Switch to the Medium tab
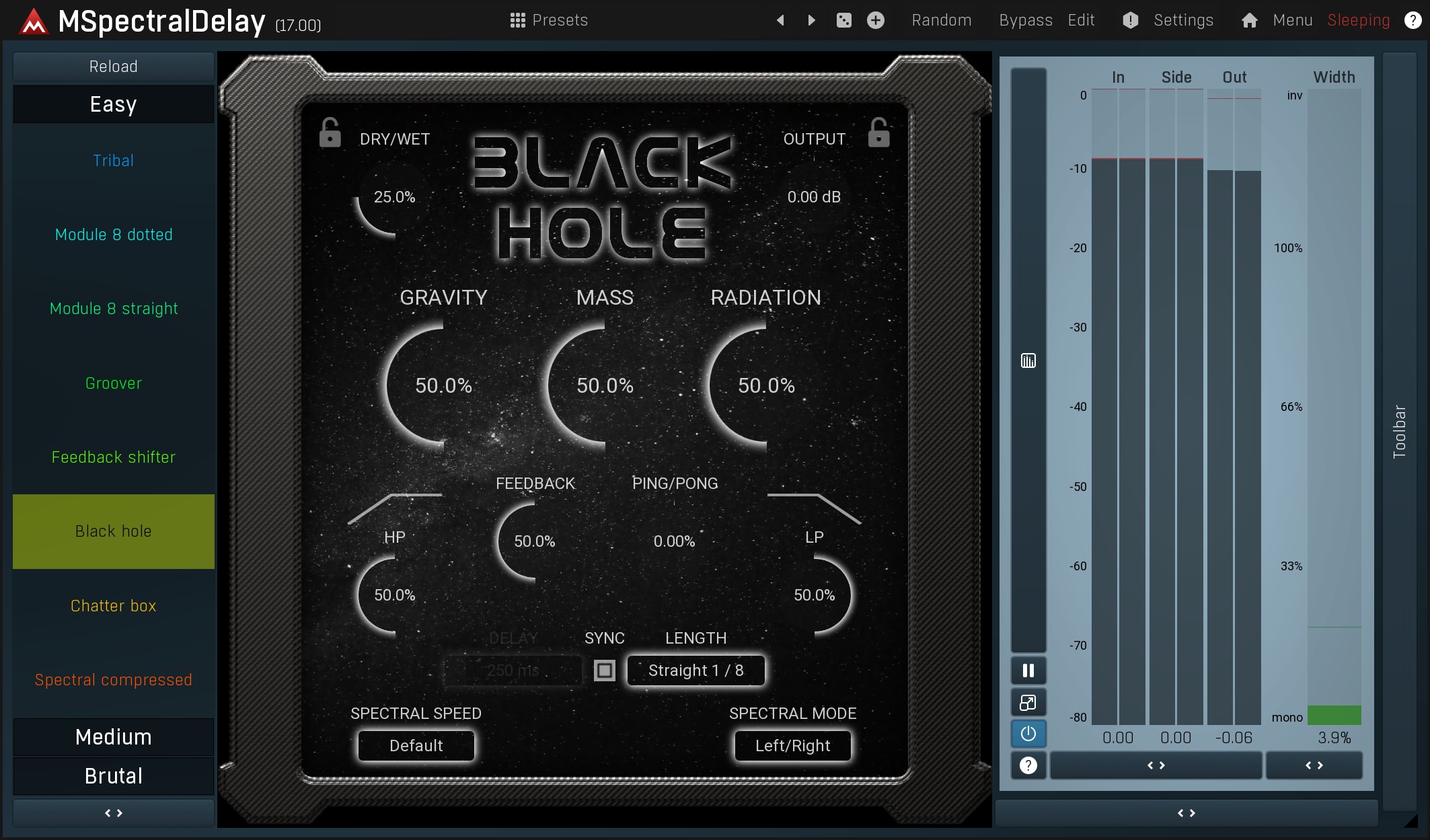The width and height of the screenshot is (1430, 840). (113, 737)
